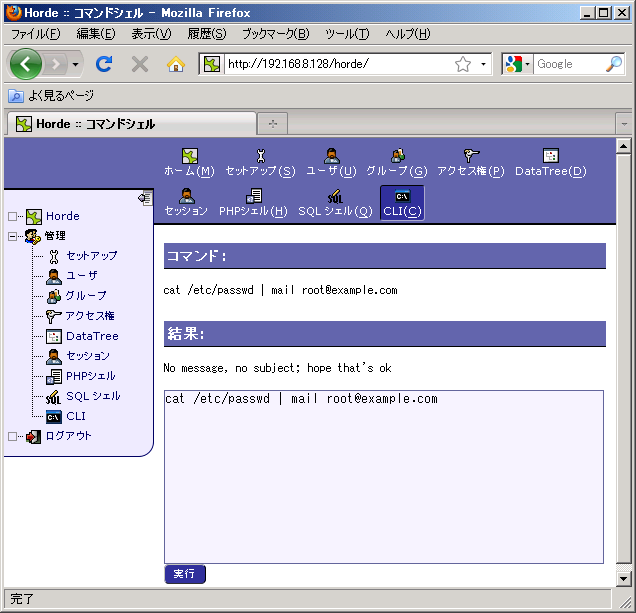The height and width of the screenshot is (613, 636).
Task: Click セットアップ link in sidebar
Action: (92, 256)
